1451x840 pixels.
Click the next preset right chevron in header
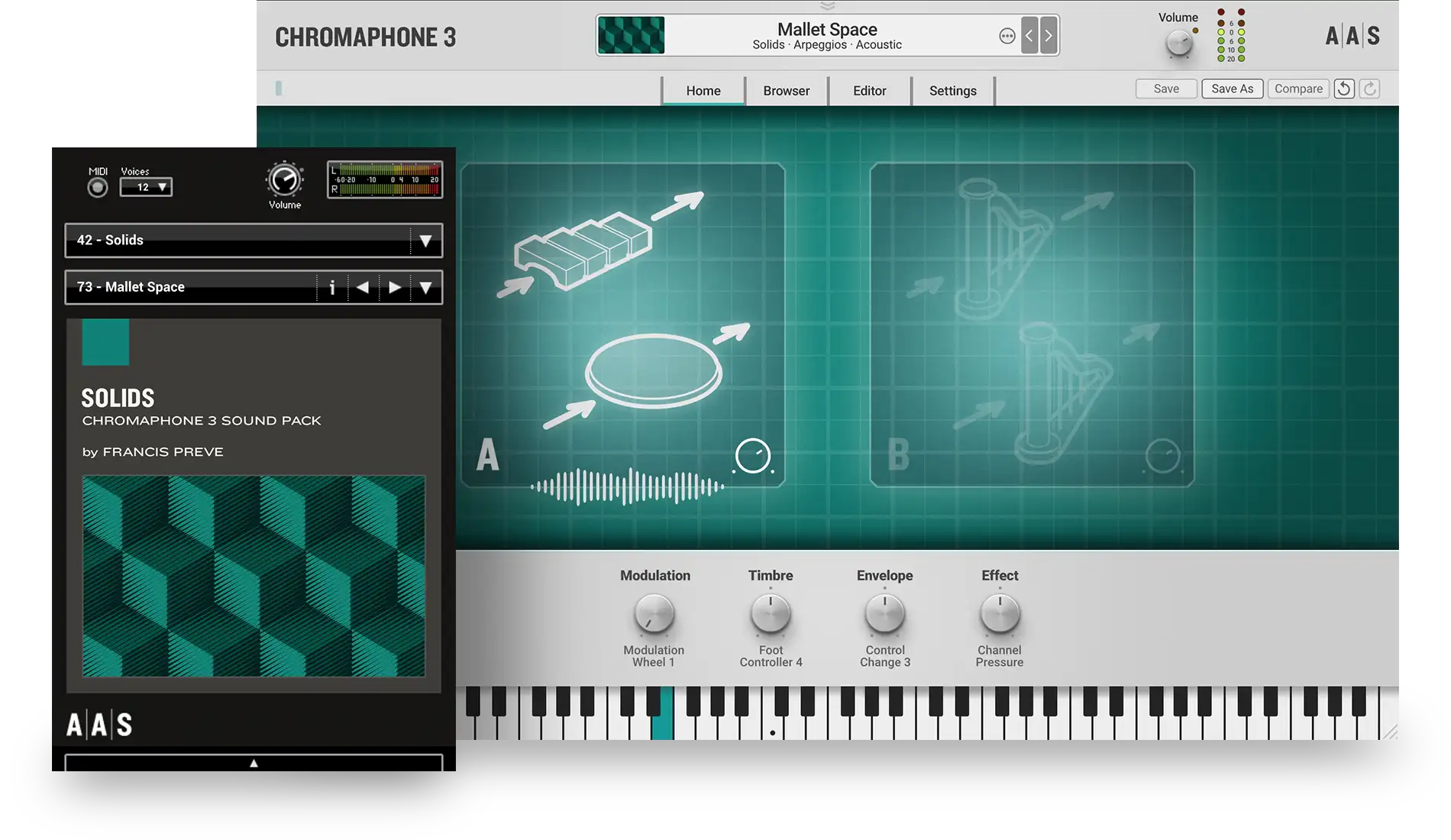tap(1048, 35)
